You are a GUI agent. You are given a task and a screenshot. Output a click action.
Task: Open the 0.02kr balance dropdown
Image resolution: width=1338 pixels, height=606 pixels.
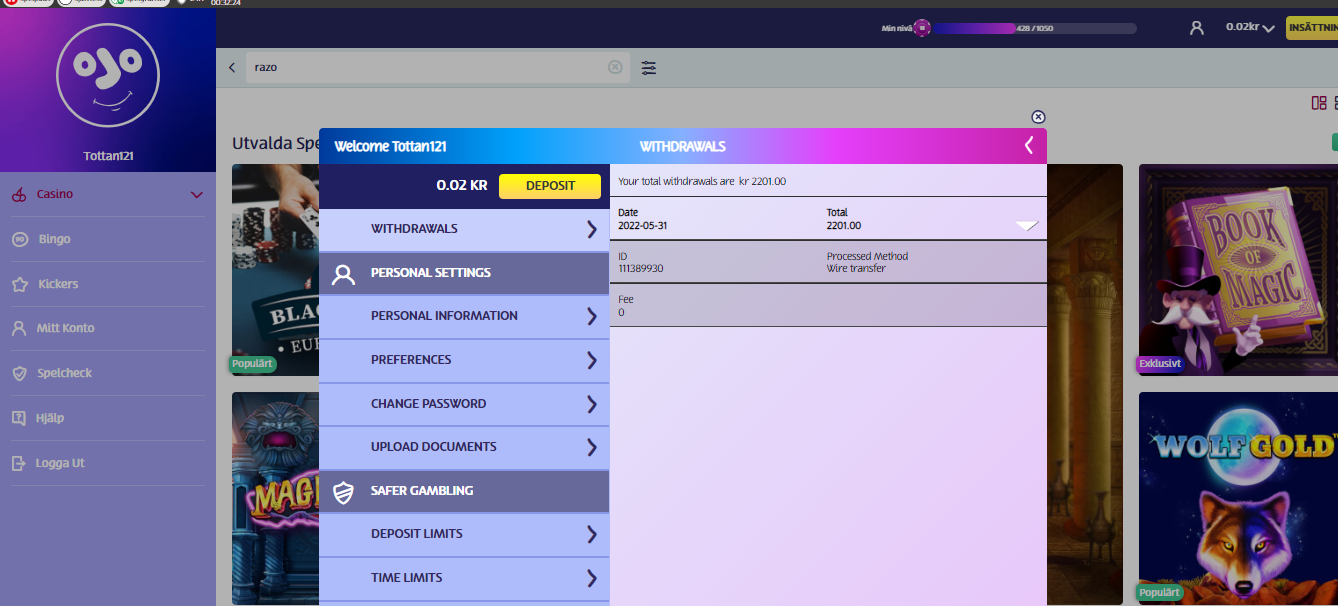1250,28
